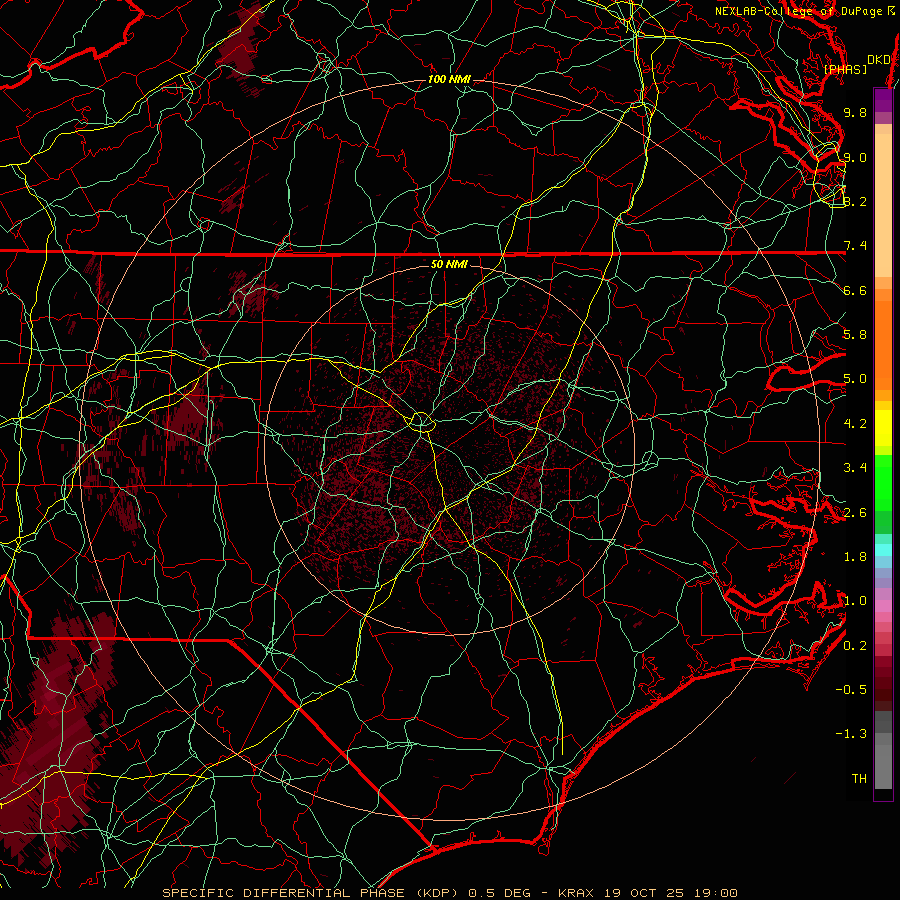Pick the yellow segment of the color bar
900x900 pixels.
883,428
